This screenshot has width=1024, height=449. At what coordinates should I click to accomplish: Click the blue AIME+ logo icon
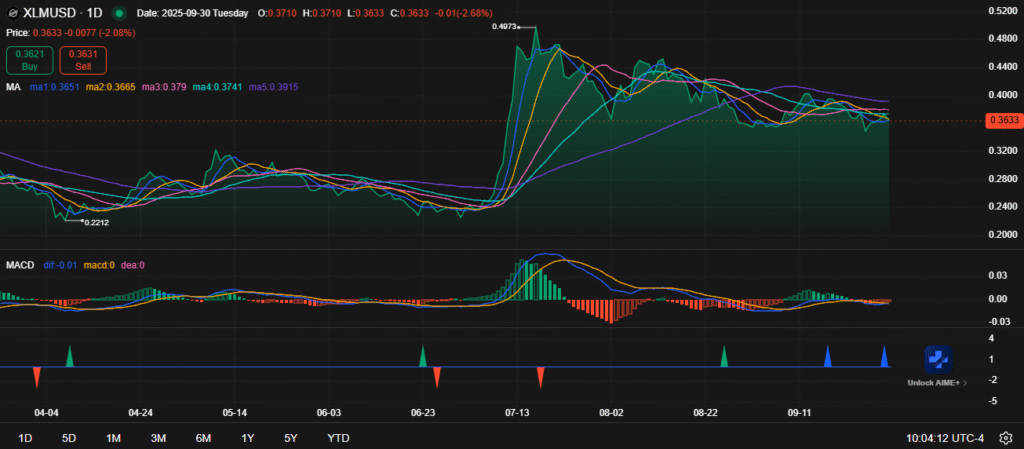click(x=936, y=360)
